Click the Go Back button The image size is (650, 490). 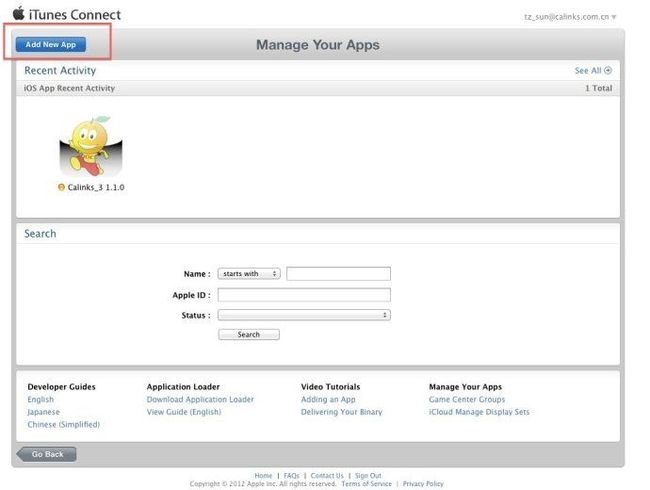point(46,454)
